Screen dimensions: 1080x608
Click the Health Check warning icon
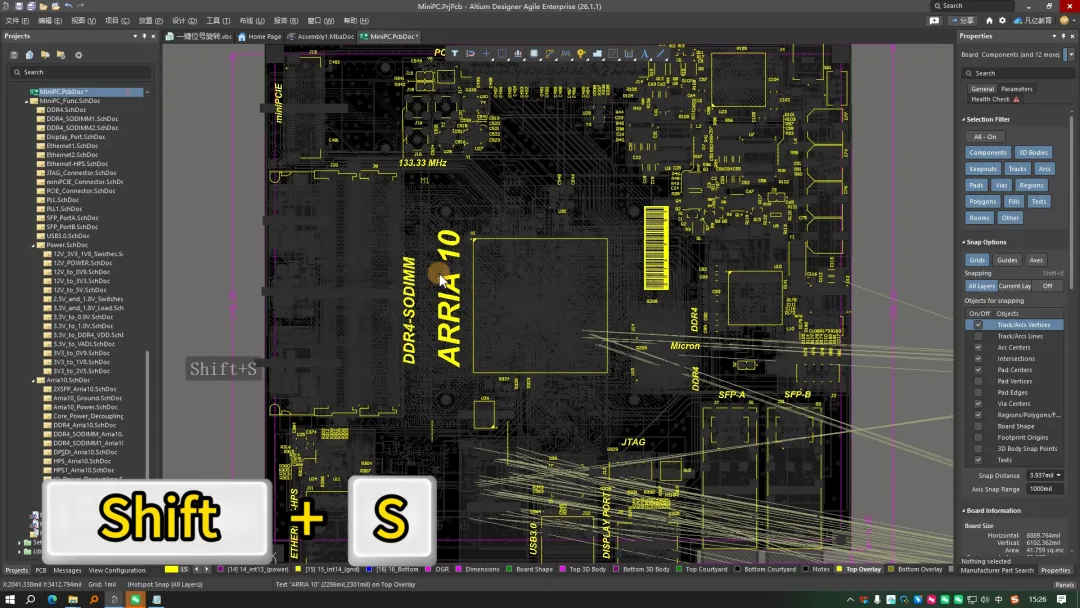click(1016, 99)
